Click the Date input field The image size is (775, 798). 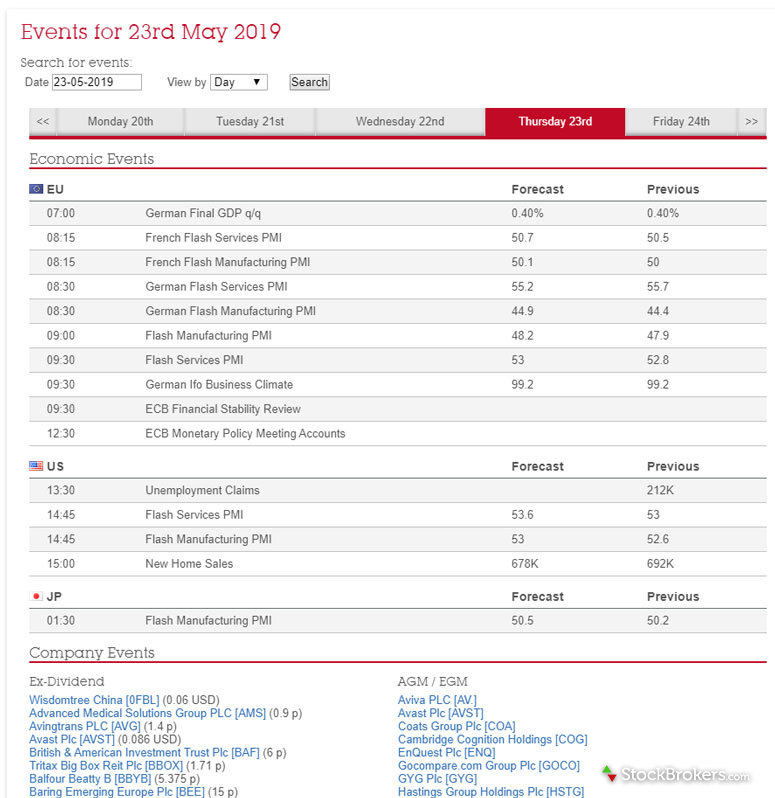(x=97, y=82)
